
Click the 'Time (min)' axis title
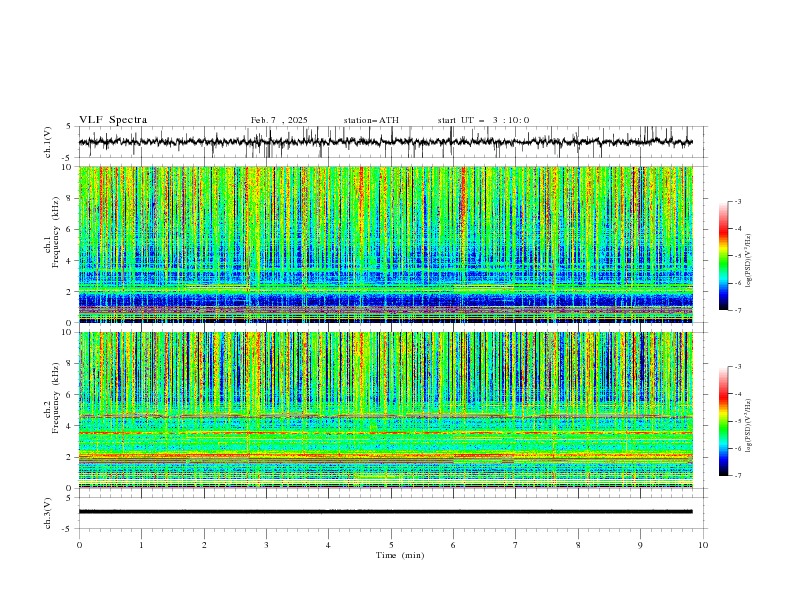click(x=400, y=555)
